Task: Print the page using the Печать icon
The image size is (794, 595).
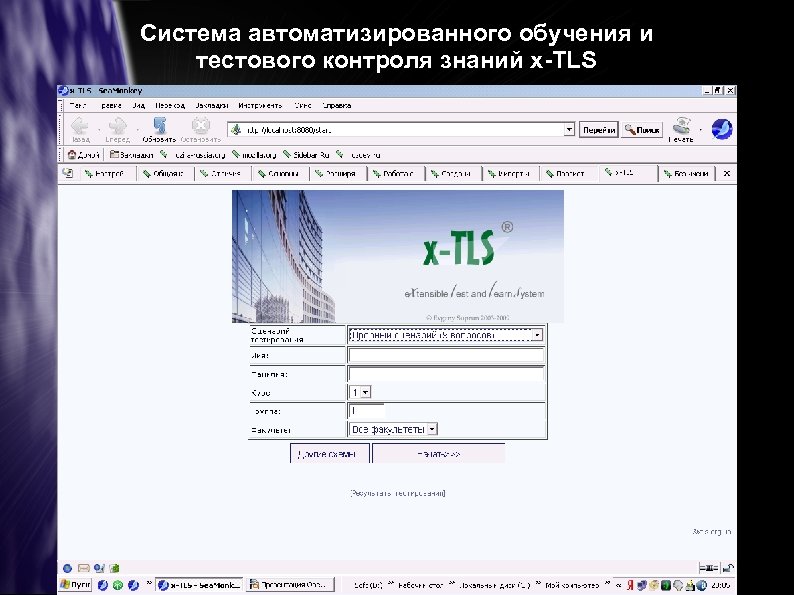Action: (681, 130)
